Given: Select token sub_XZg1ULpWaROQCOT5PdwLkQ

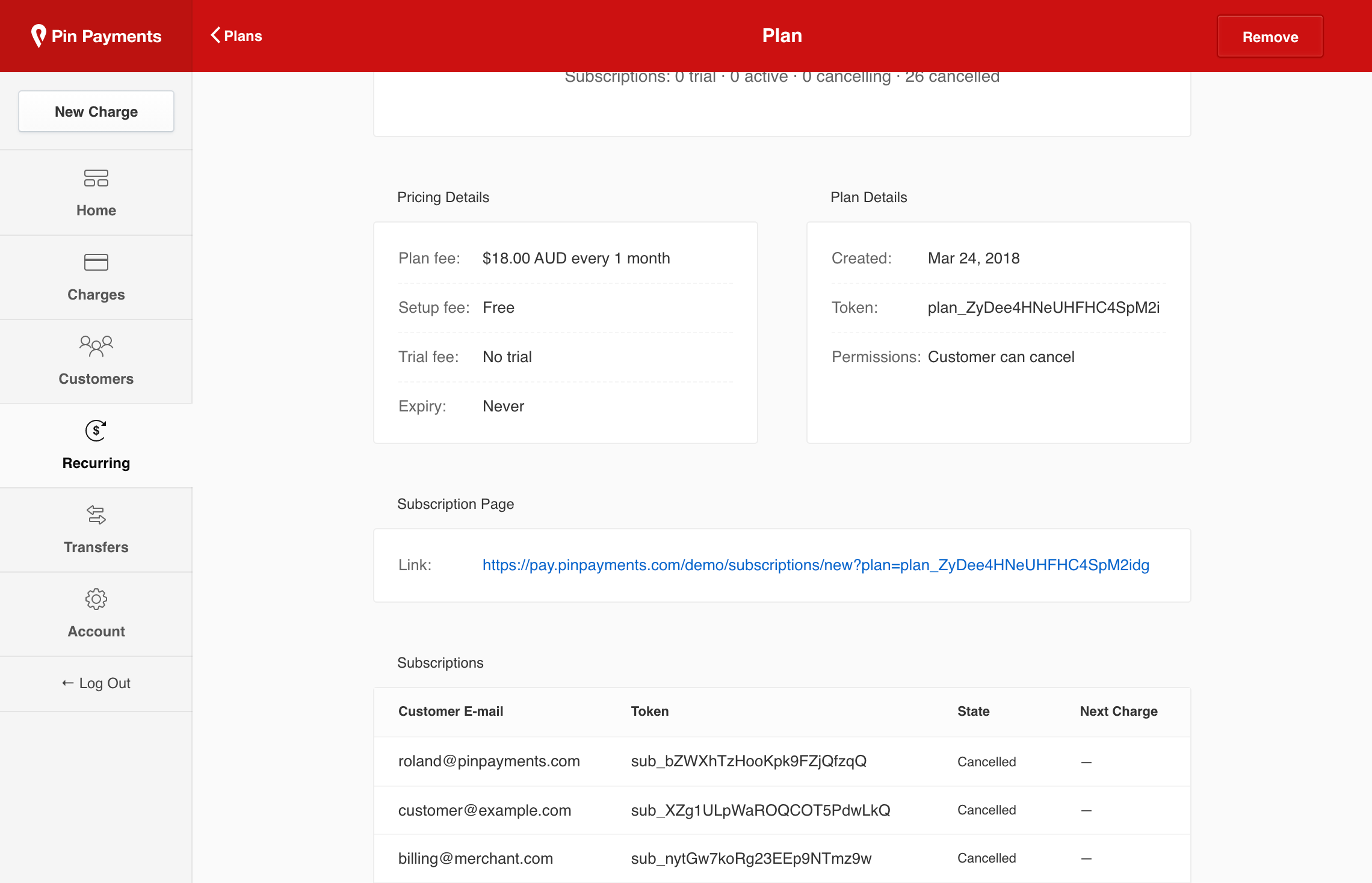Looking at the screenshot, I should tap(761, 810).
